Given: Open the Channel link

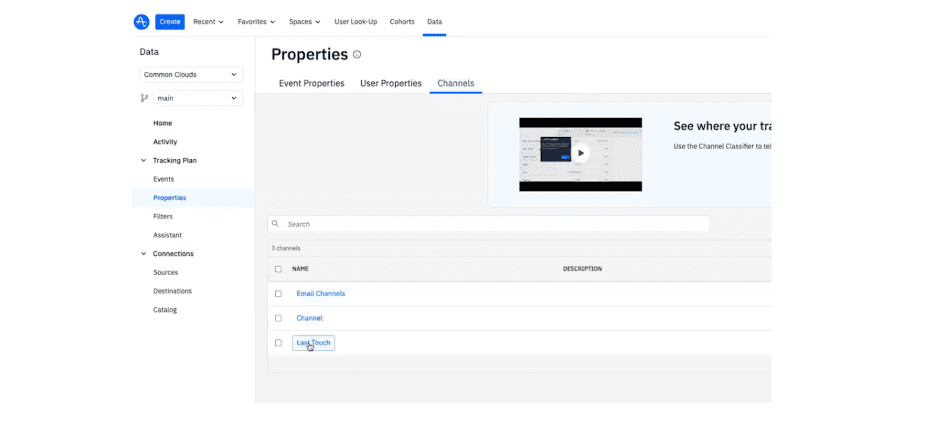Looking at the screenshot, I should (x=309, y=318).
